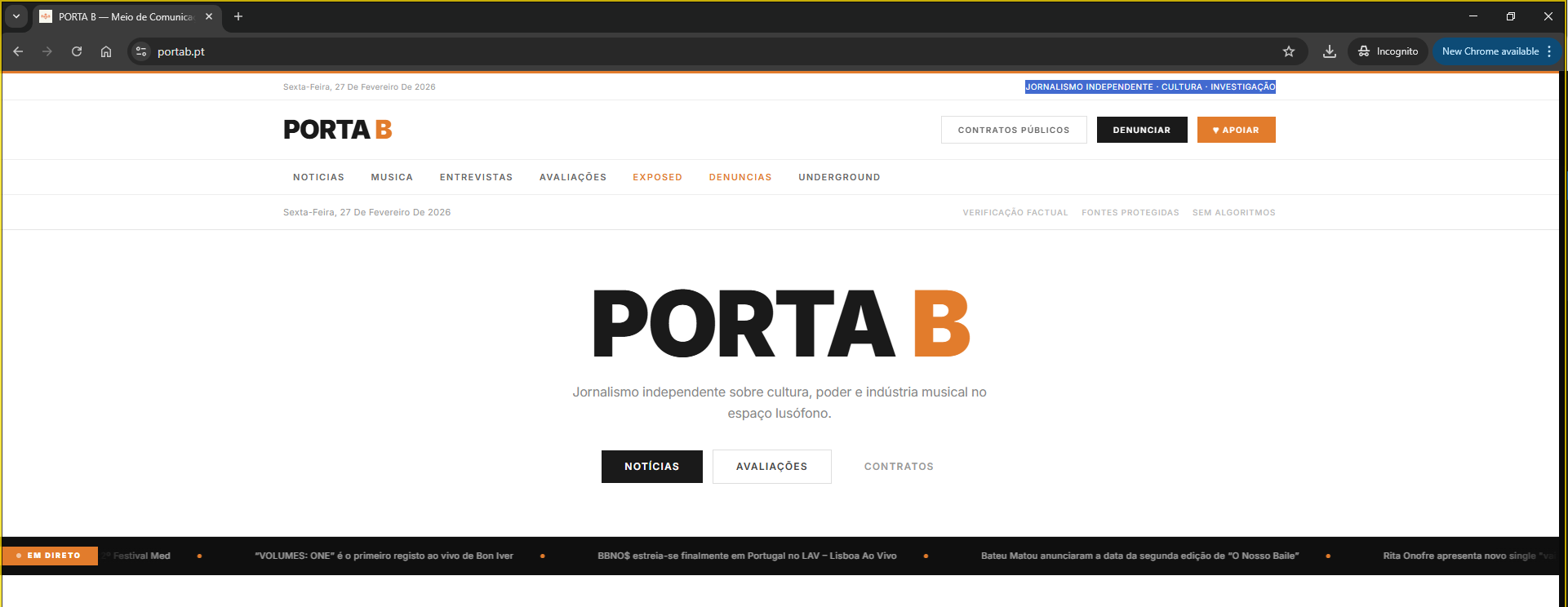Click the black Denunciar button

(1142, 130)
